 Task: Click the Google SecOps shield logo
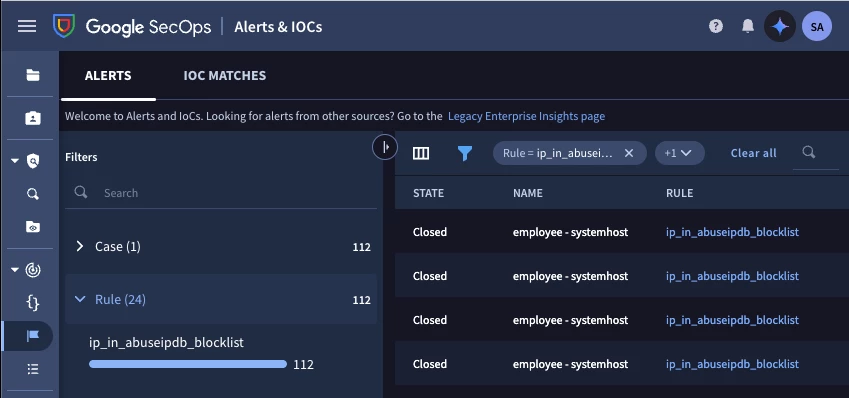coord(64,26)
